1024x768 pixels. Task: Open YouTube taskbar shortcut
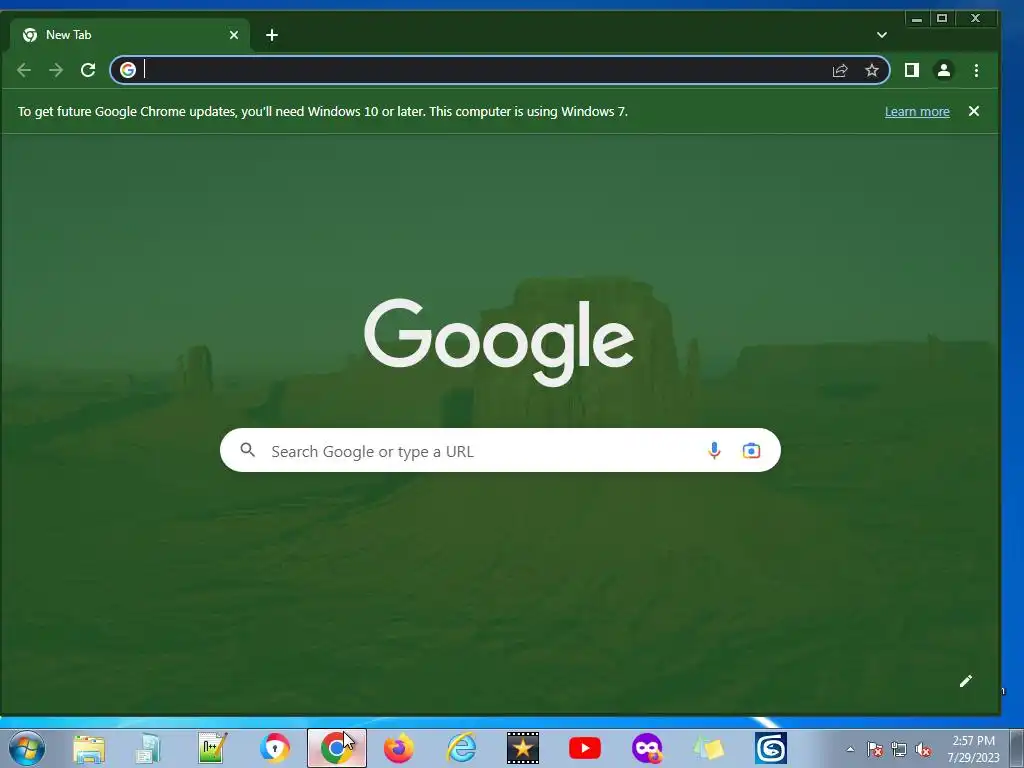[585, 748]
